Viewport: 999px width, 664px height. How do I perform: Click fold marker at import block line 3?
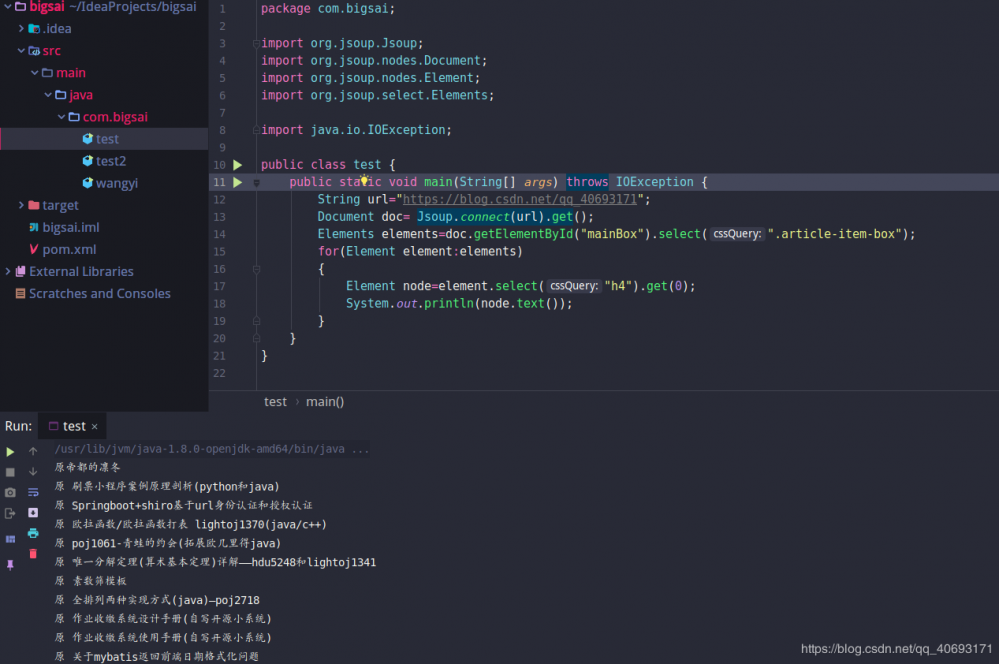pyautogui.click(x=256, y=43)
